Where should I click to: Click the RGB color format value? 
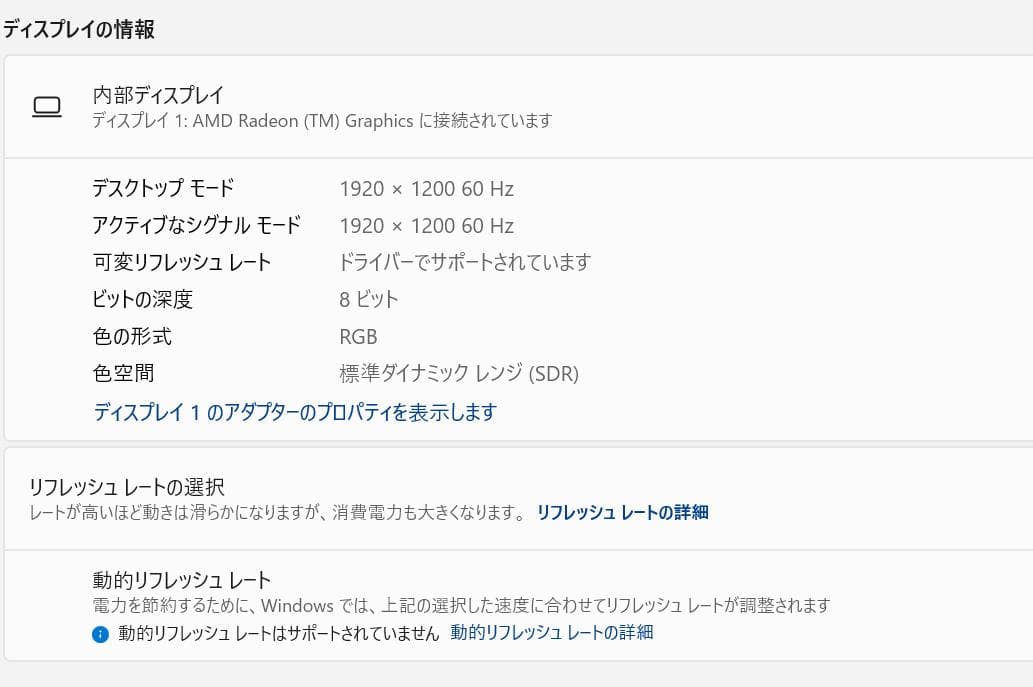358,336
